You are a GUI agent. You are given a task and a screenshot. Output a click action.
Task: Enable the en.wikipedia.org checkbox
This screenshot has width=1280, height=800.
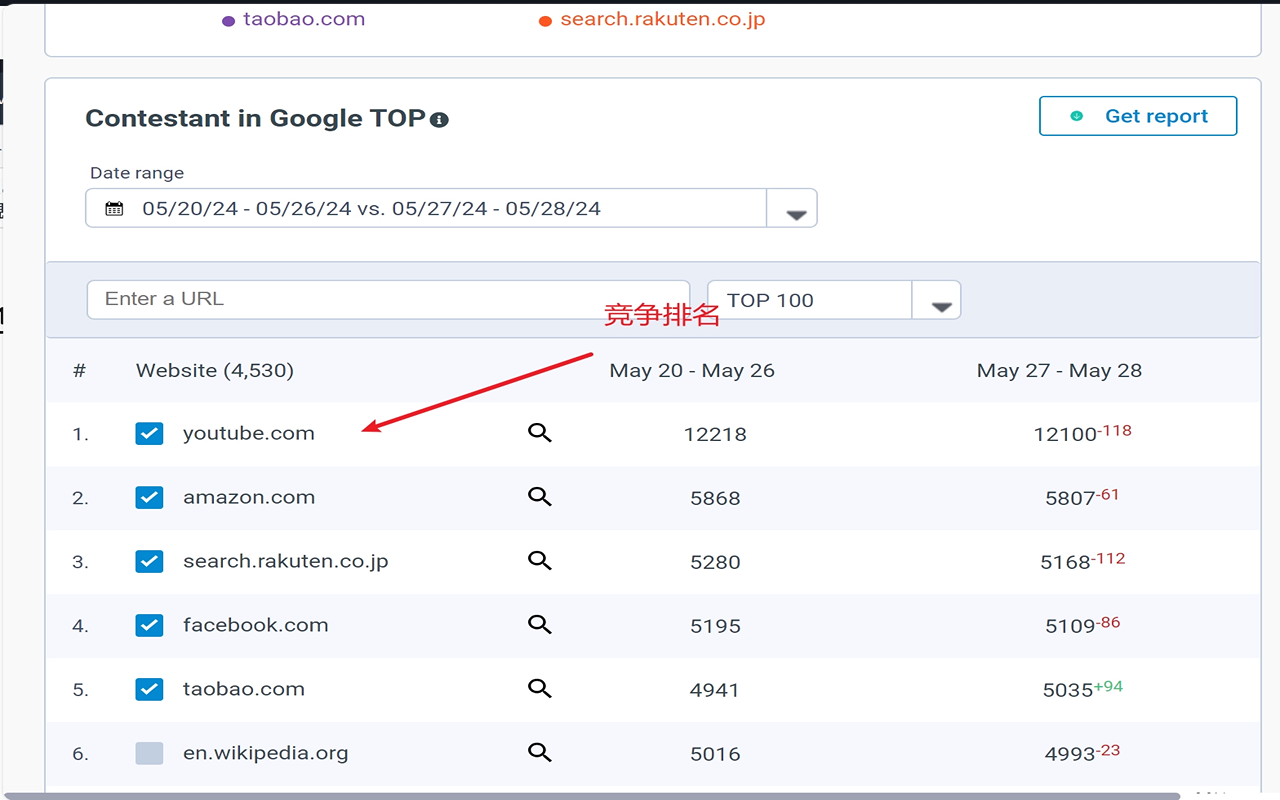point(149,753)
